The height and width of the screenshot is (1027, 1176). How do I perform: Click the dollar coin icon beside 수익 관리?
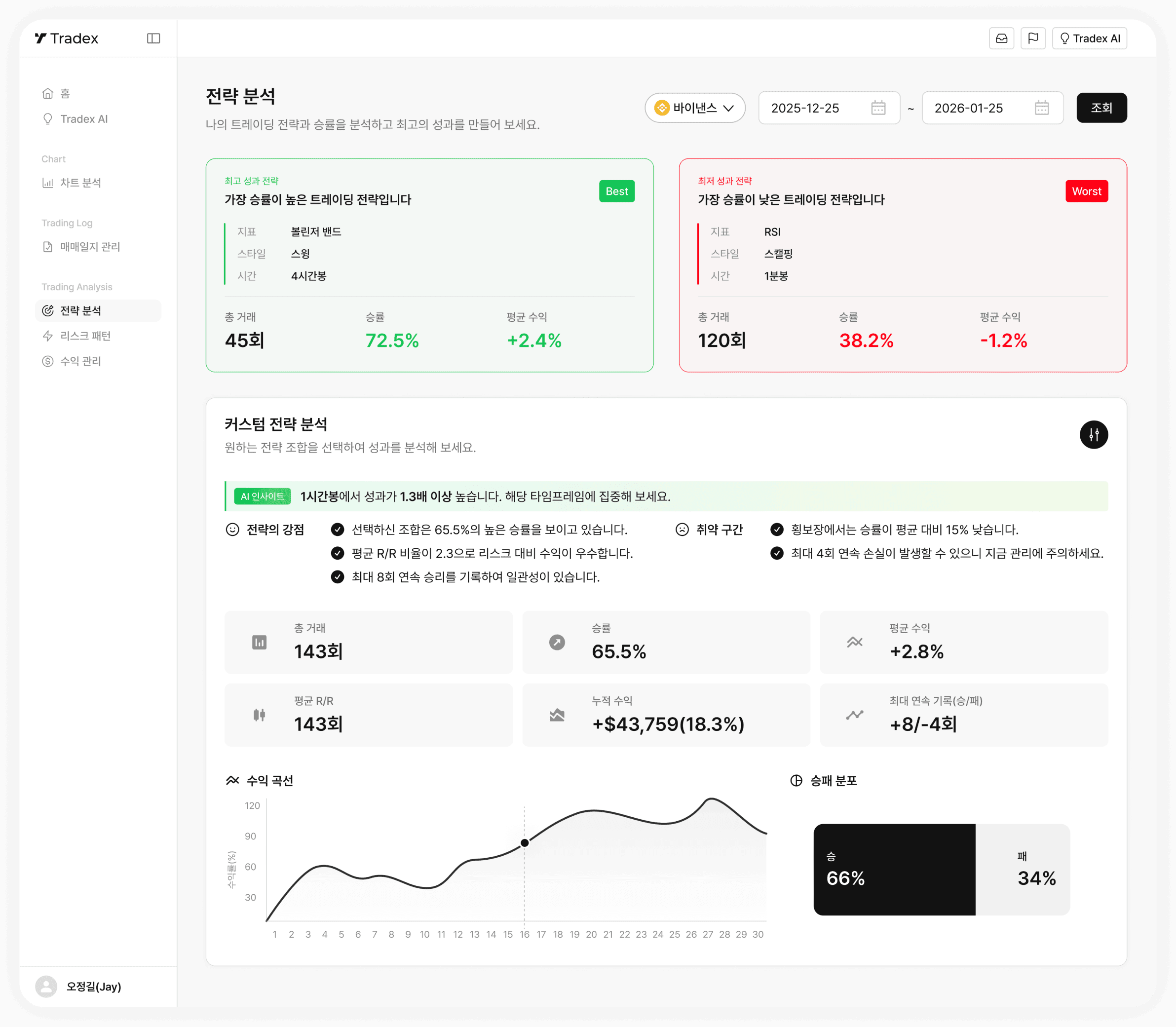[47, 361]
